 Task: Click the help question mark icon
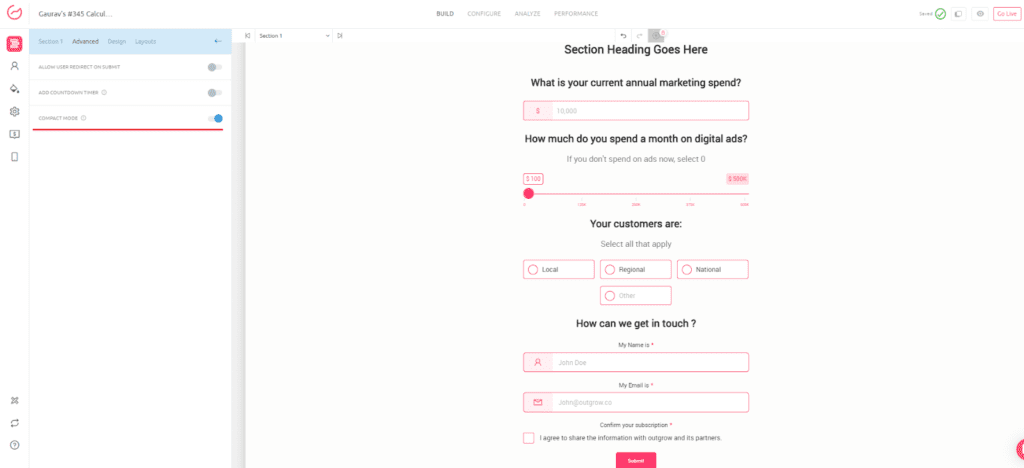pos(15,445)
